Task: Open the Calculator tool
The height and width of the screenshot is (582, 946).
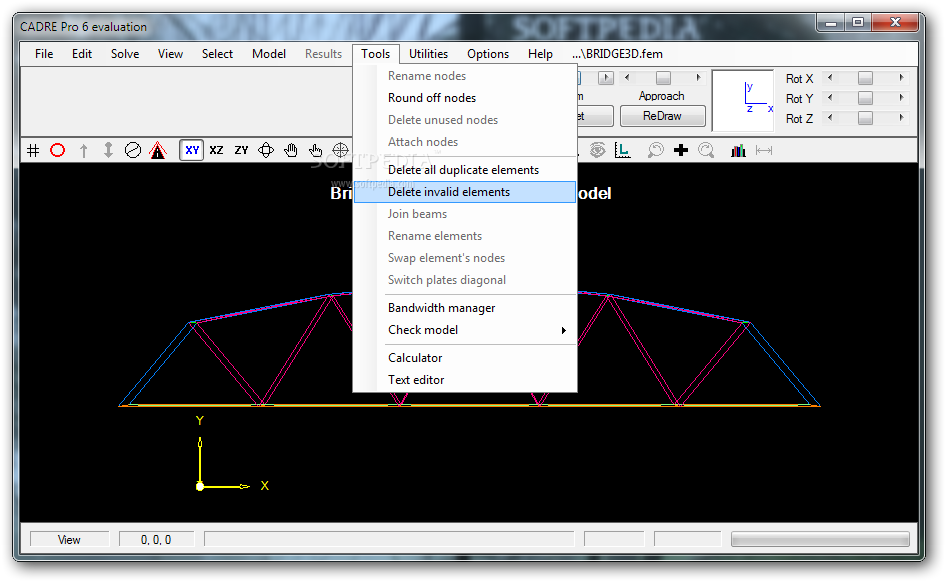Action: tap(465, 358)
